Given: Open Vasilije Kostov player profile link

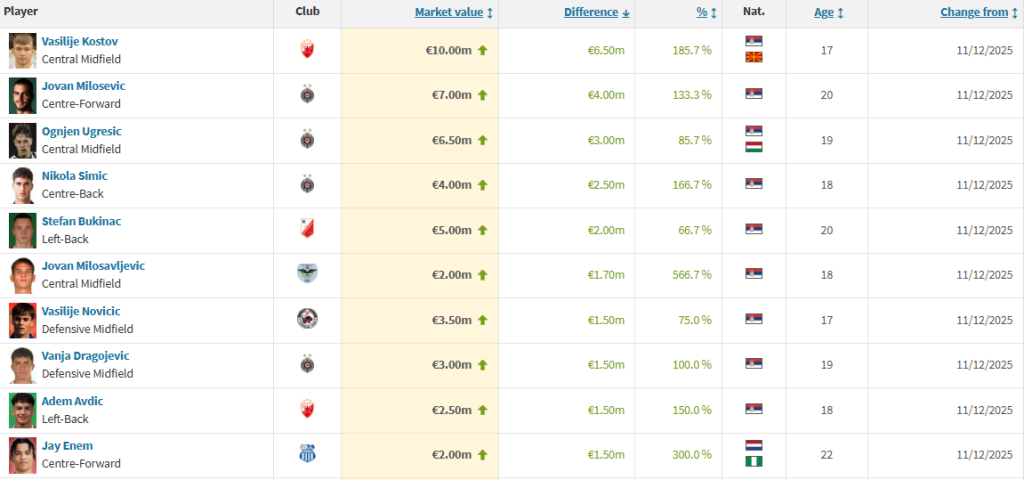Looking at the screenshot, I should point(80,41).
